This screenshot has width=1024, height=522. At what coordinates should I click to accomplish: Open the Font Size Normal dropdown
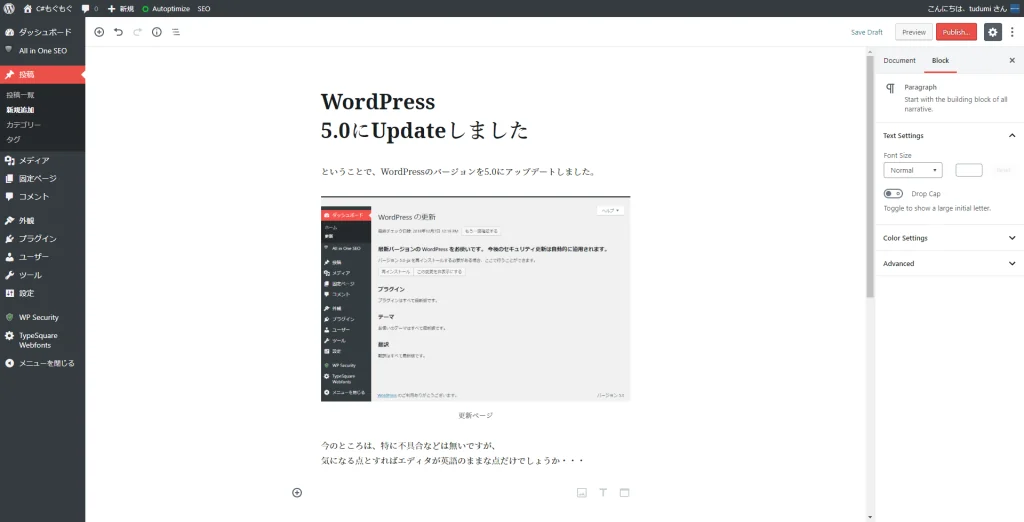pos(912,170)
